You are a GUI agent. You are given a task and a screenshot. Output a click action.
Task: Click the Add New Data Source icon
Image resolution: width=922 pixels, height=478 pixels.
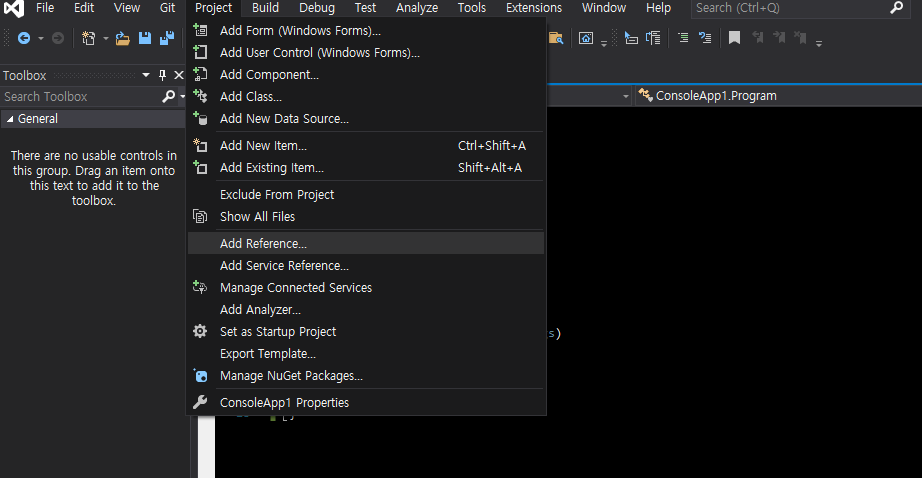[200, 118]
